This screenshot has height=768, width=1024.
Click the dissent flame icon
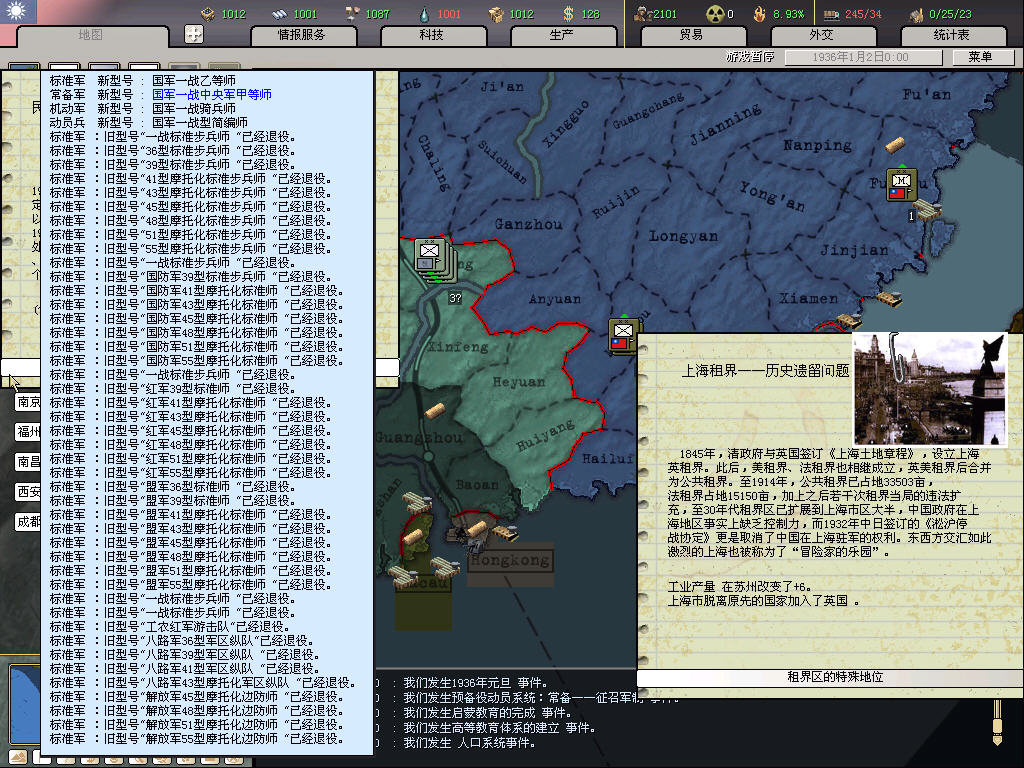pyautogui.click(x=759, y=14)
